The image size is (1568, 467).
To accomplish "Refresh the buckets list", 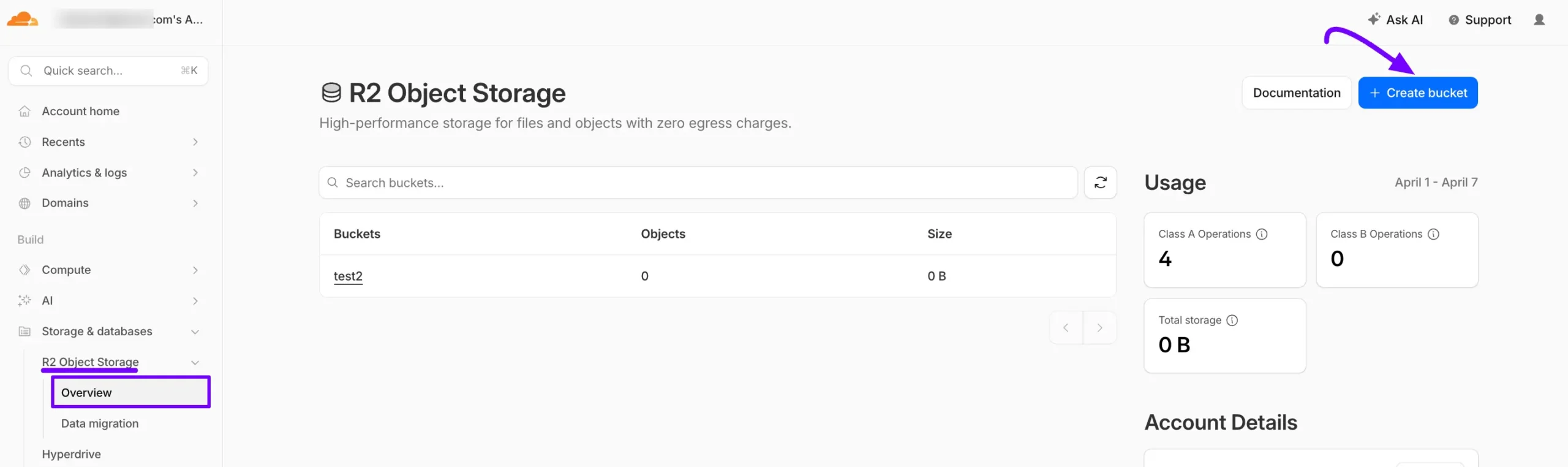I will [x=1100, y=183].
